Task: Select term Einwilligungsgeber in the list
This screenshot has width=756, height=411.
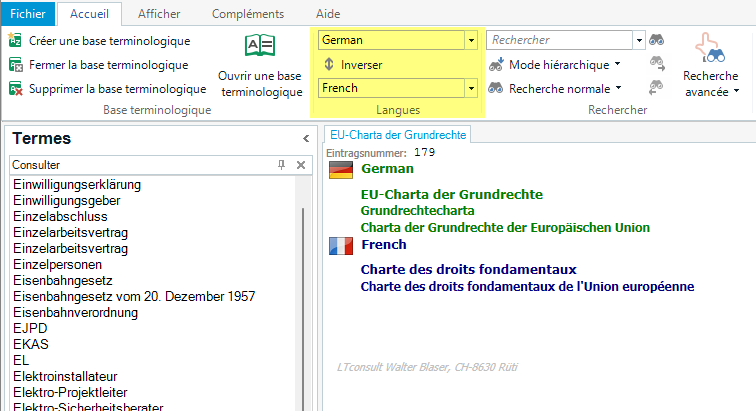Action: [x=67, y=200]
